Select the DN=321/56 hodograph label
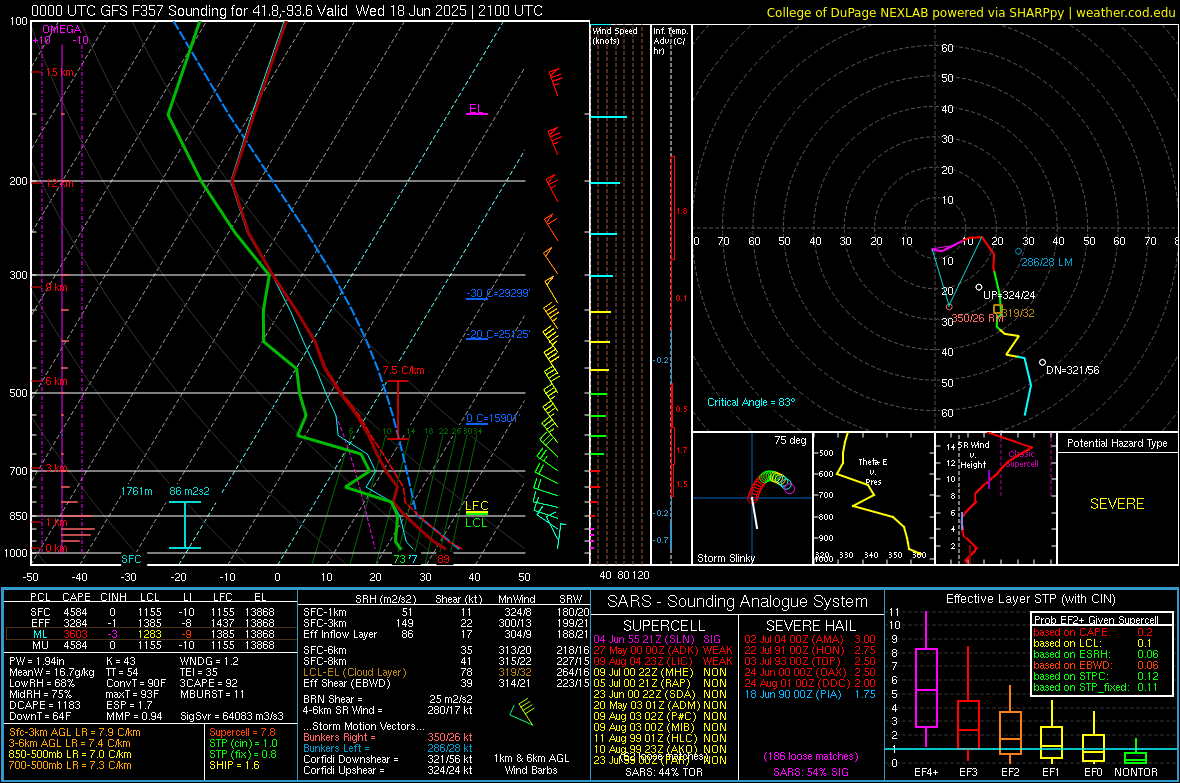 tap(1072, 370)
